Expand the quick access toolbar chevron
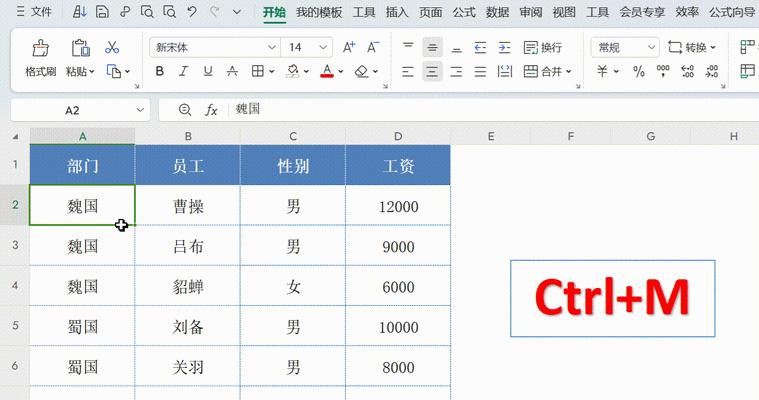 (x=237, y=12)
